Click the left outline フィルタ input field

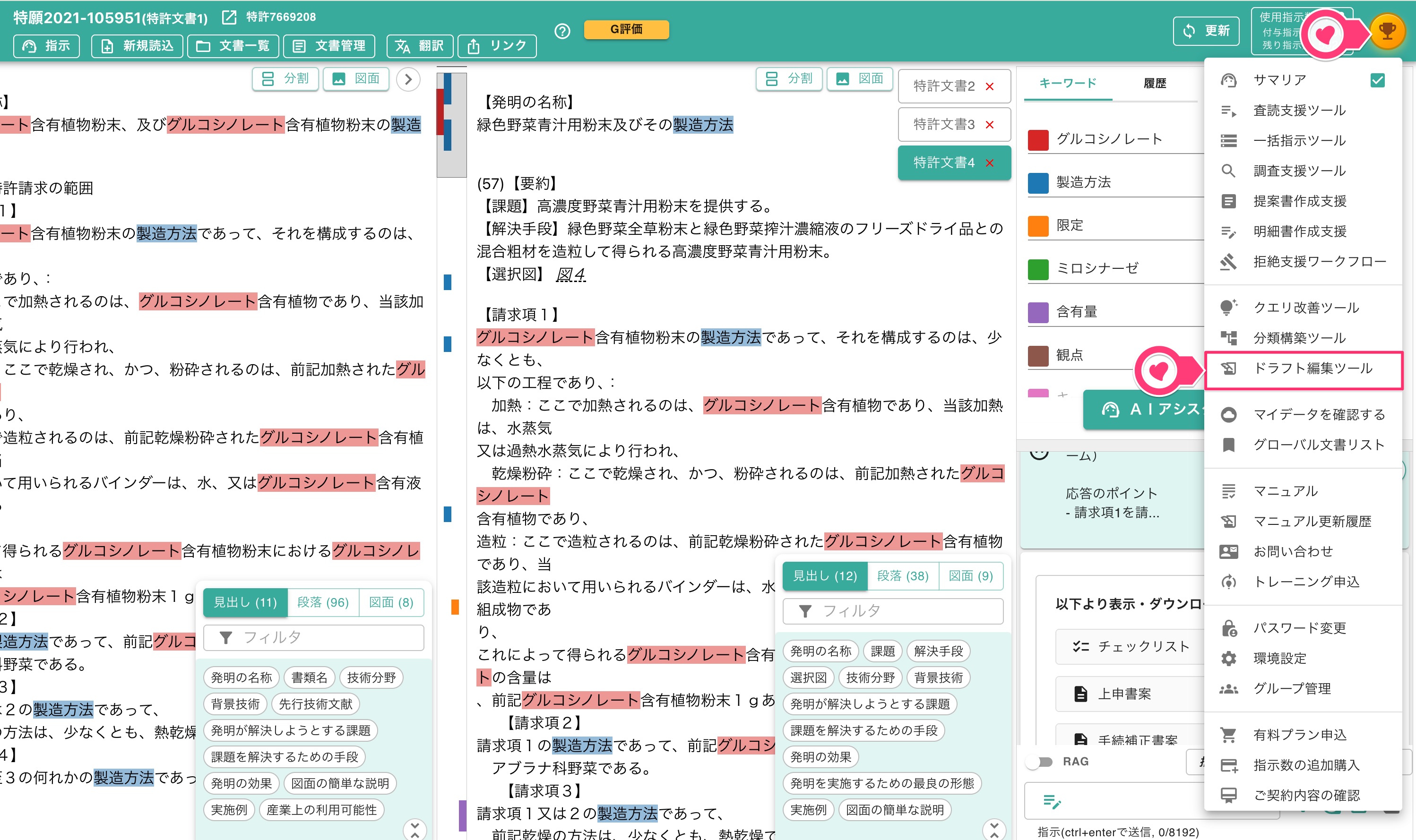(314, 638)
